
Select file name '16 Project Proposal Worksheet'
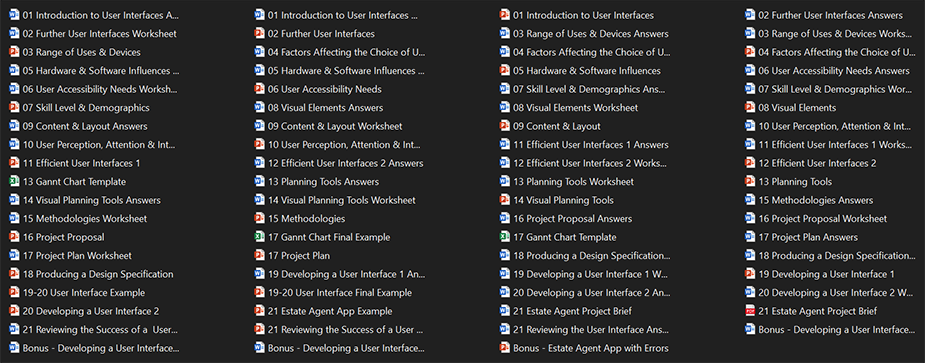point(823,219)
